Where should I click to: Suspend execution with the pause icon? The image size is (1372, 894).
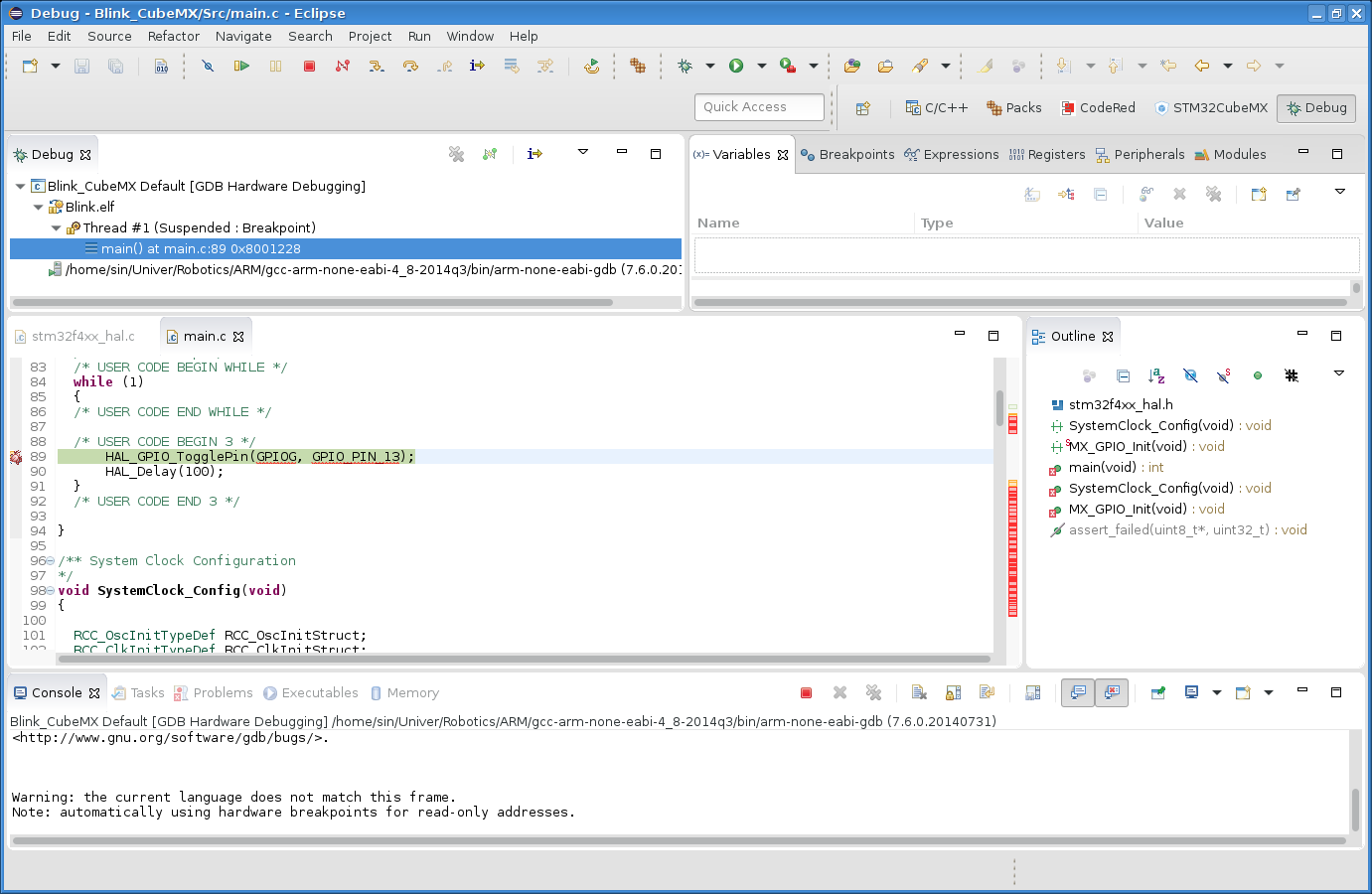tap(275, 66)
